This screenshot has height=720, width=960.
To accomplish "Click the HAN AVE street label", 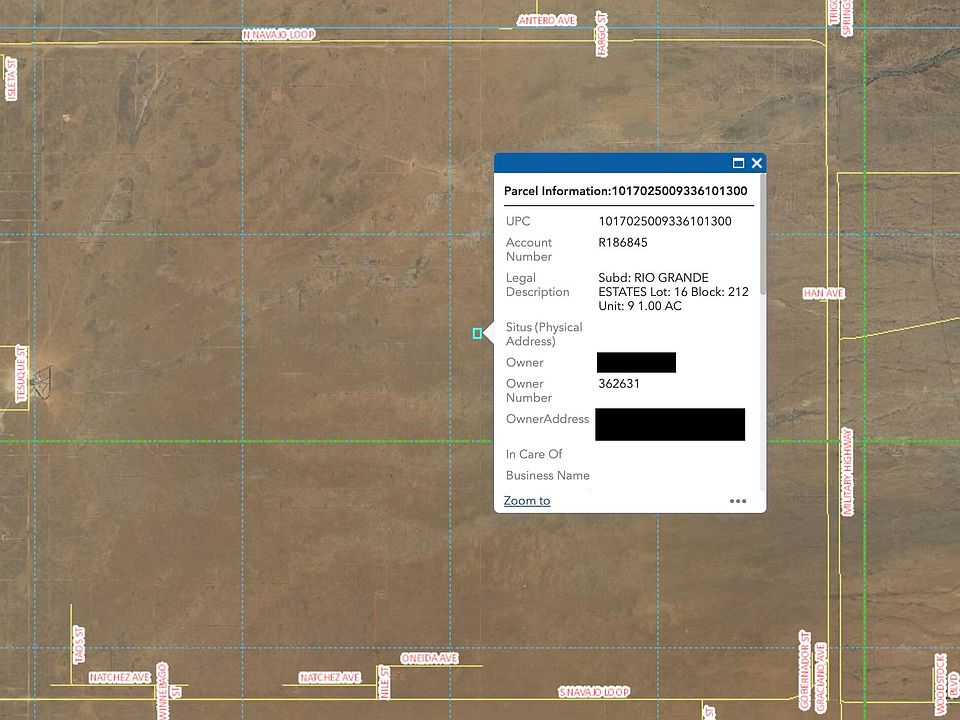I will point(823,293).
